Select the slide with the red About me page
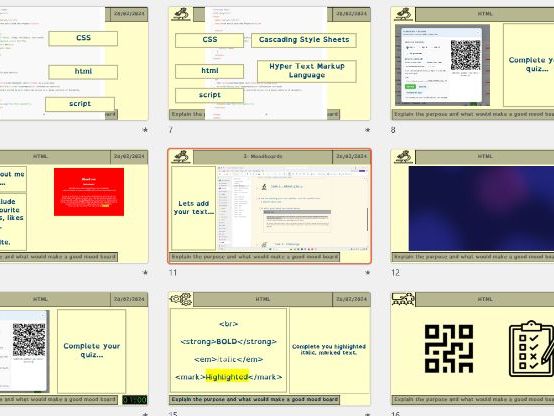Viewport: 554px width, 416px height. tap(74, 206)
